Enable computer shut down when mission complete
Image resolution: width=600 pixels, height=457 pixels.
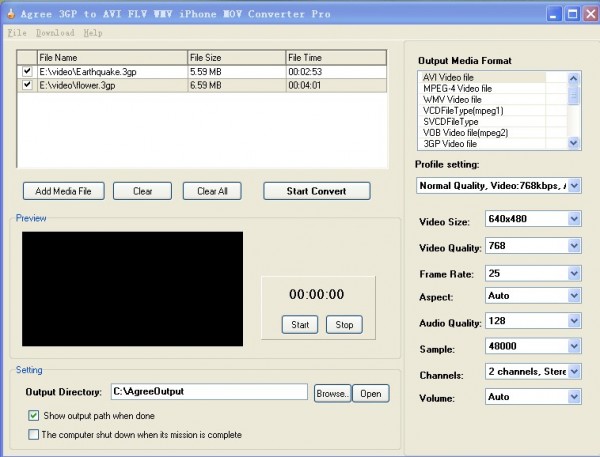[x=34, y=435]
